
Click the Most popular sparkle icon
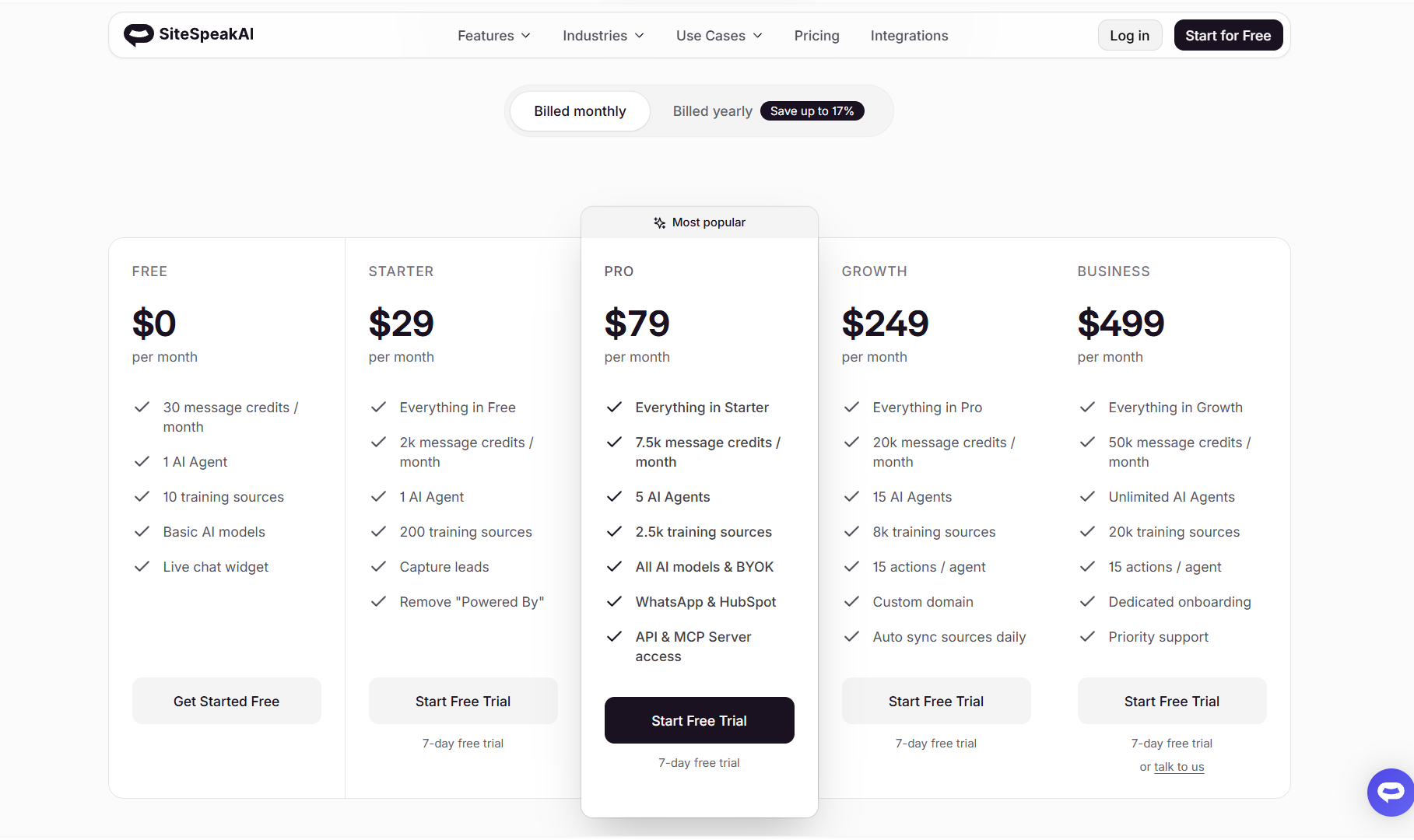(659, 222)
